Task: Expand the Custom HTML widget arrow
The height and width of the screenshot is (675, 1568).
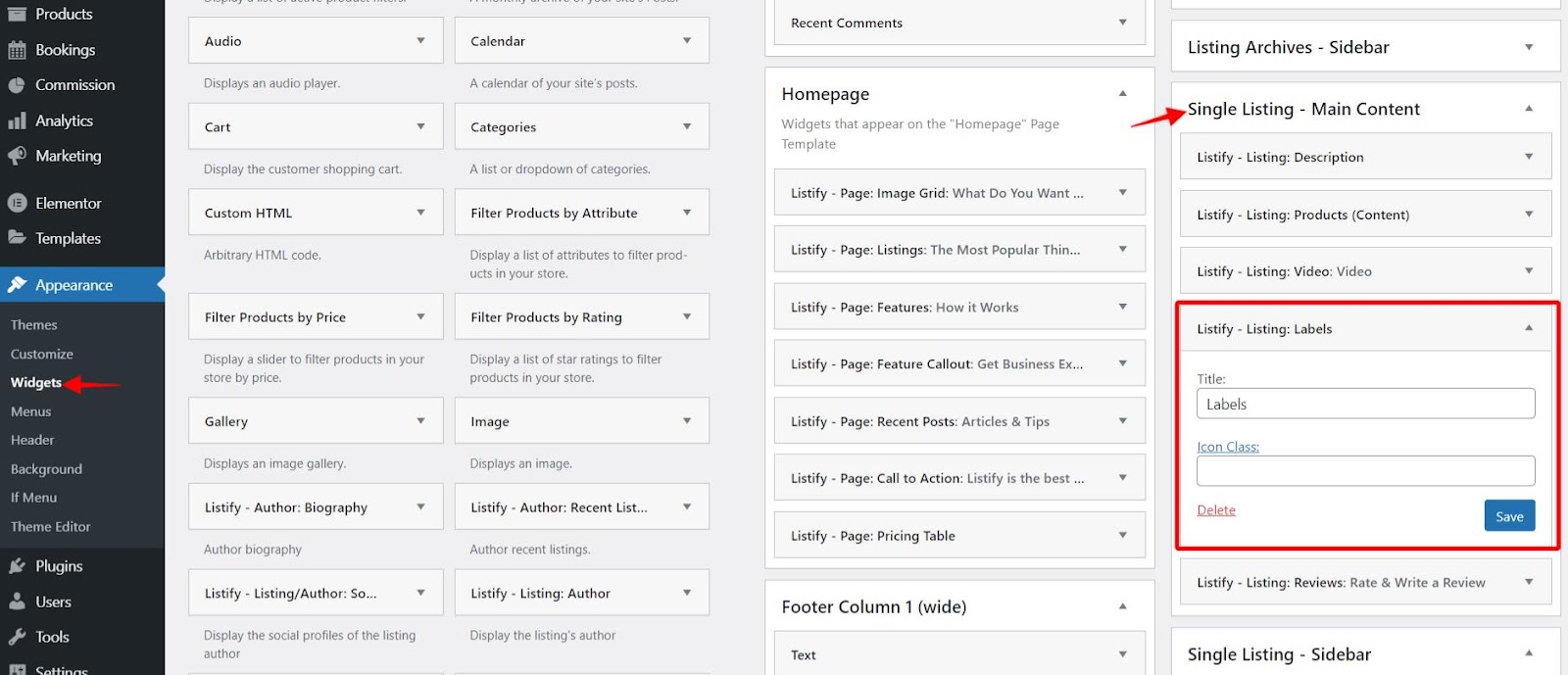Action: [420, 213]
